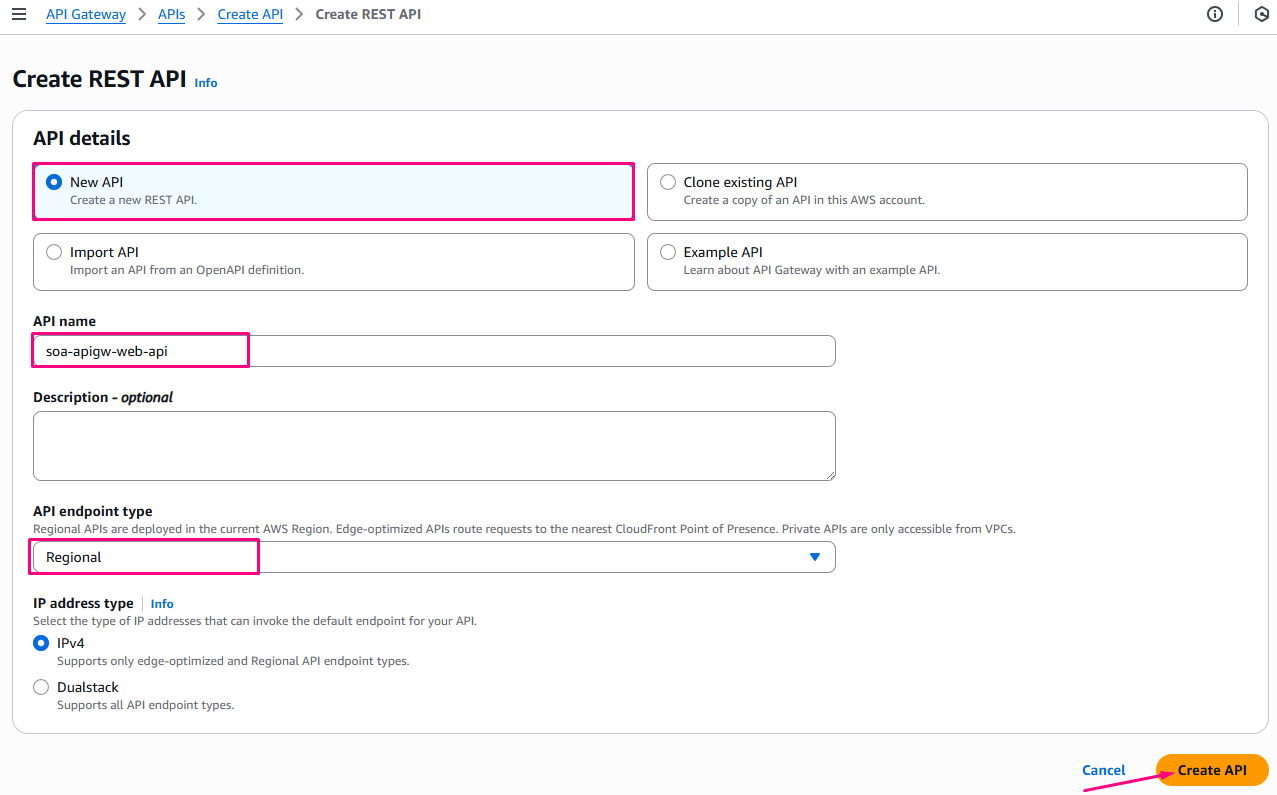Select the IPv4 address type
The width and height of the screenshot is (1277, 795).
pos(41,643)
